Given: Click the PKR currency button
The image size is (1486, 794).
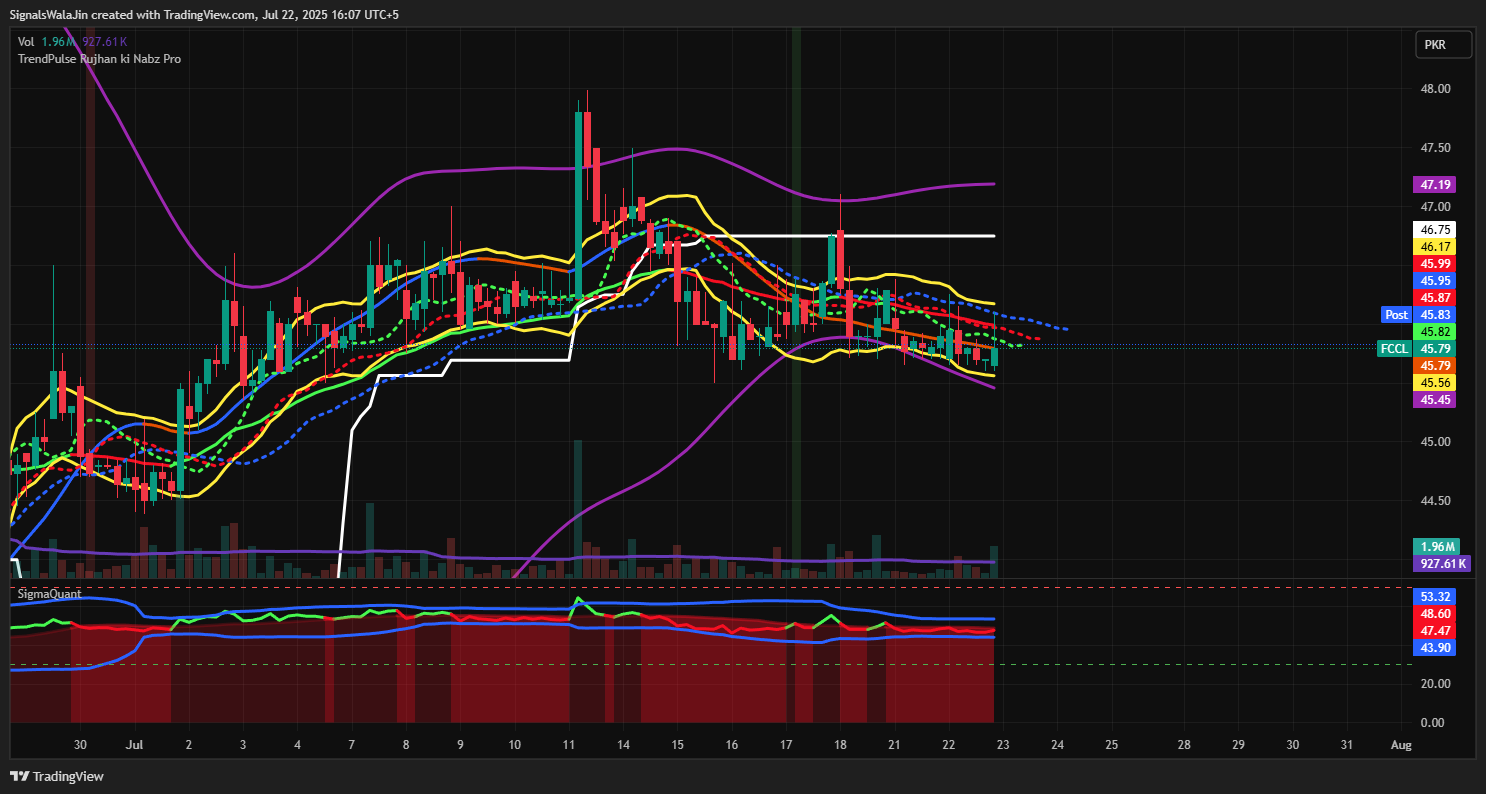Looking at the screenshot, I should (1444, 45).
